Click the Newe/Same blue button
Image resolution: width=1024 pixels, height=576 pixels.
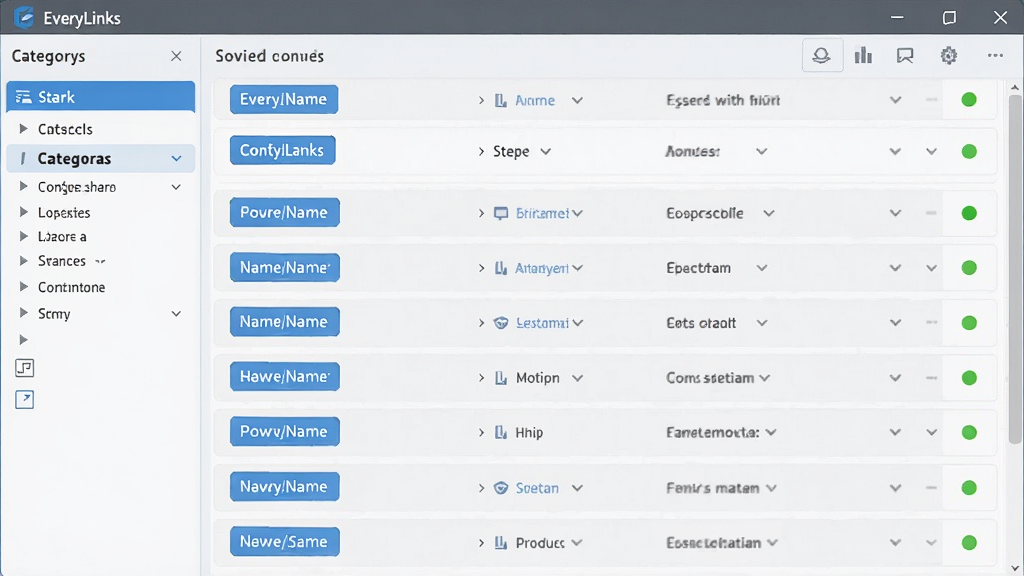pos(284,542)
